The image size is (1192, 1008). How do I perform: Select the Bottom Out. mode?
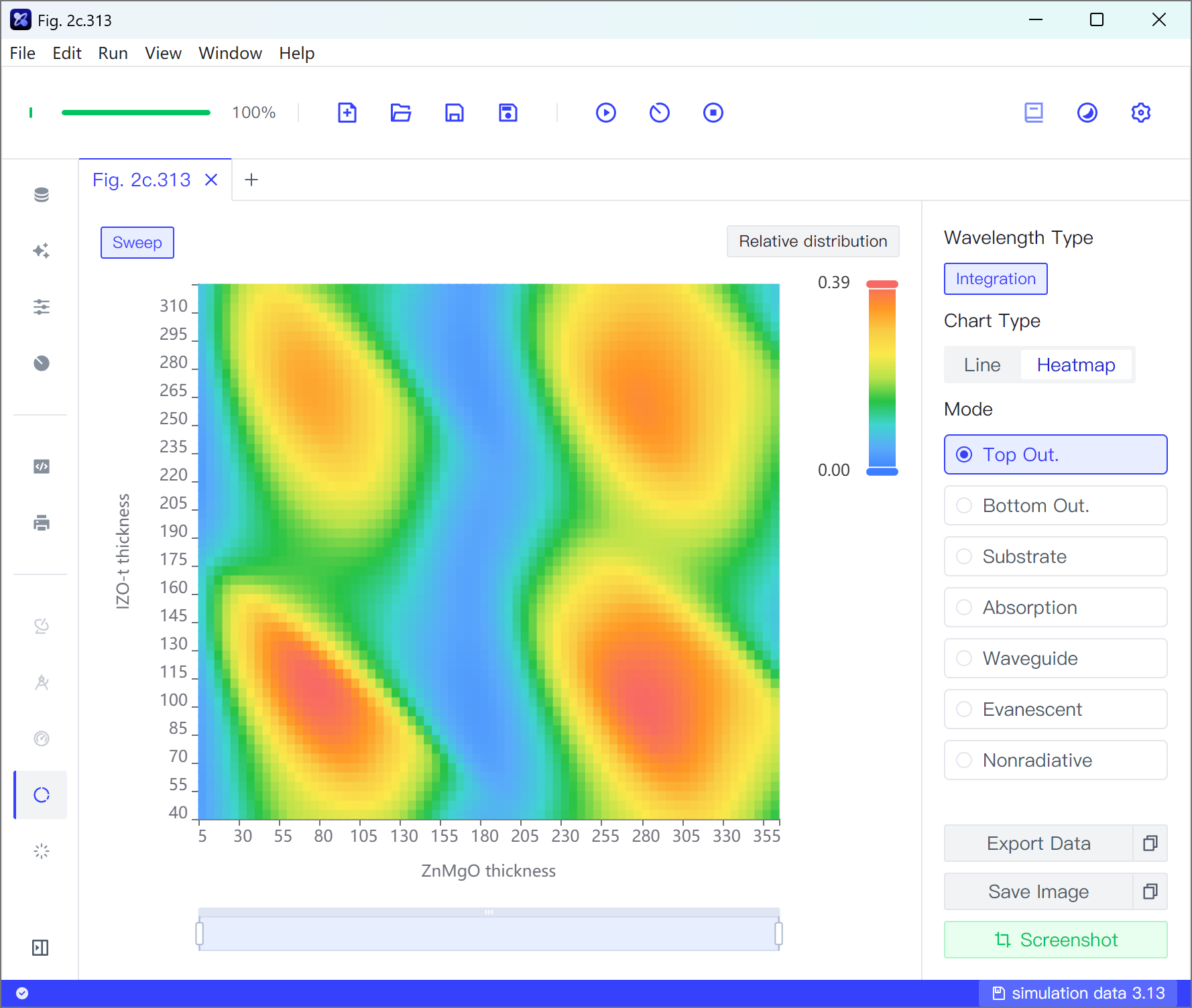click(1055, 505)
